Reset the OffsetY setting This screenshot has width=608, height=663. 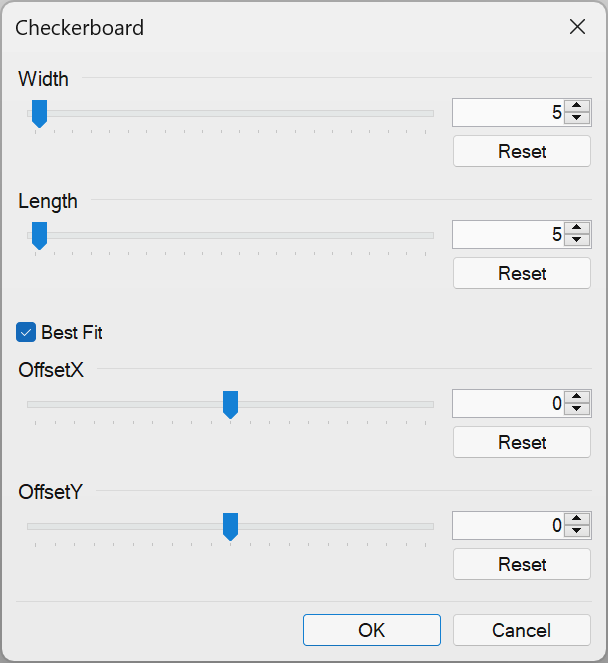(x=522, y=564)
